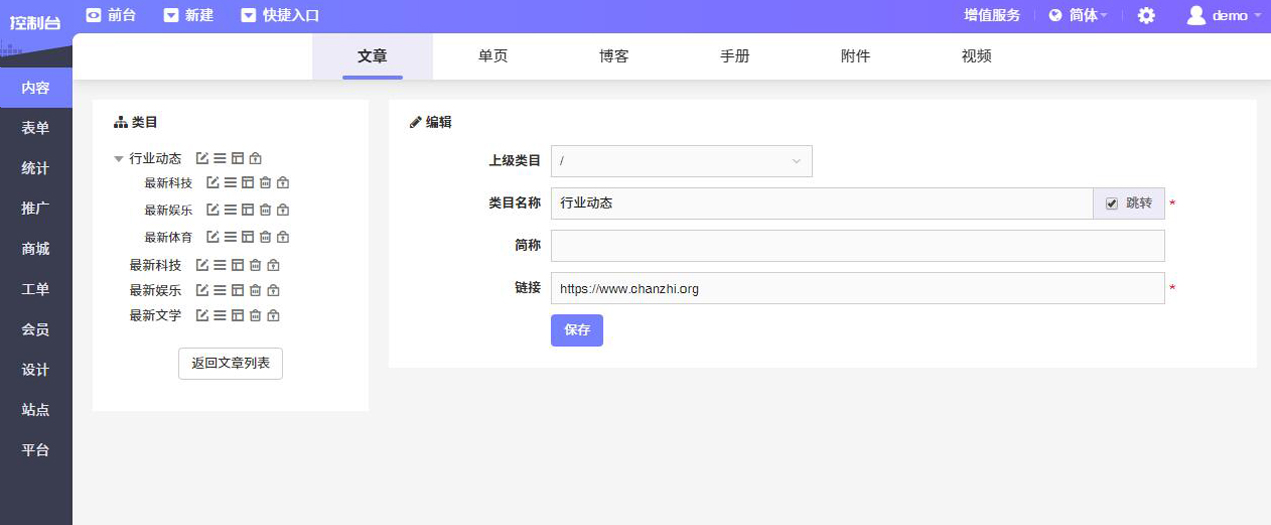Open 会员 in the sidebar

tap(36, 329)
